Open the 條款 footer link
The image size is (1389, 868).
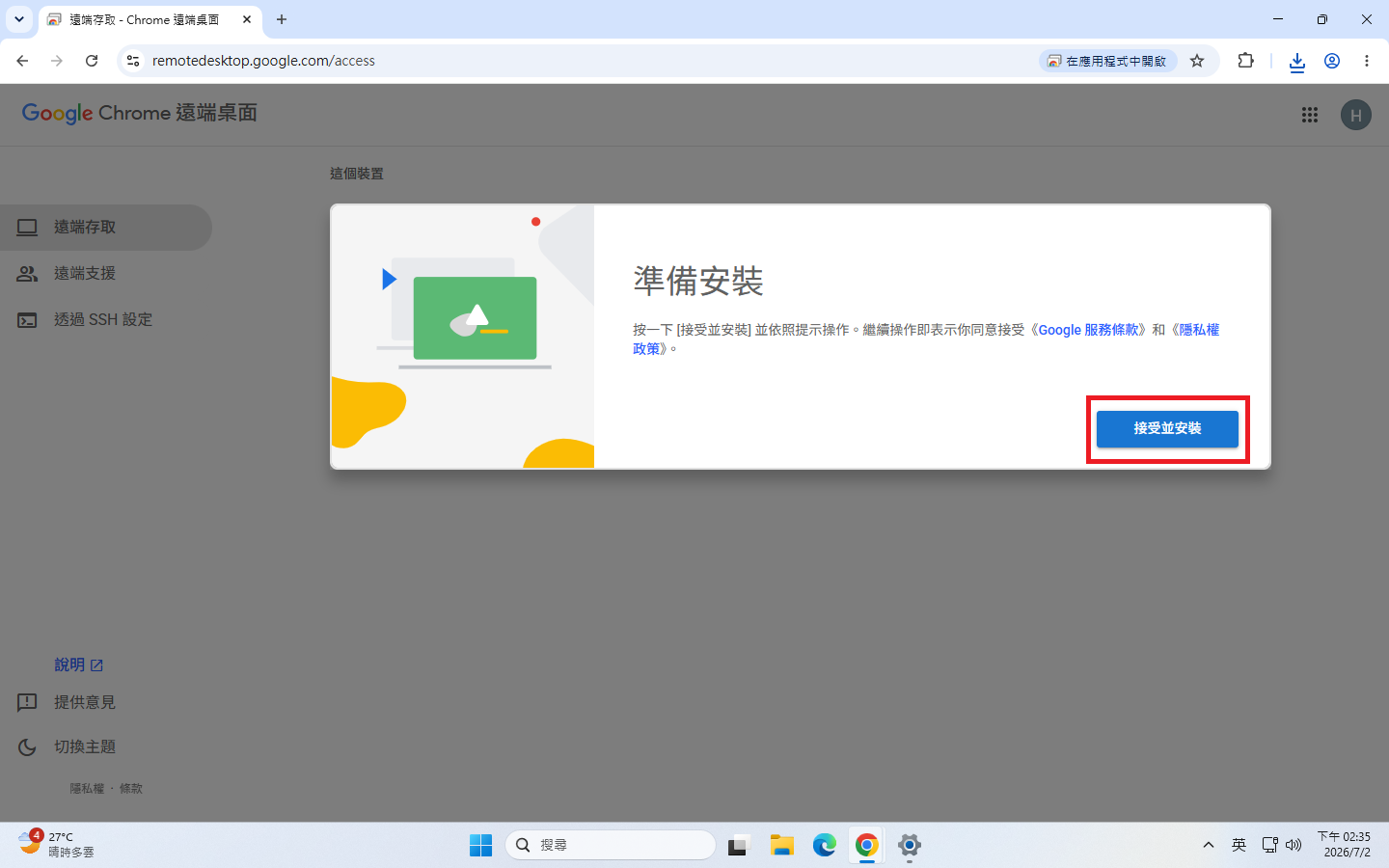pos(131,788)
